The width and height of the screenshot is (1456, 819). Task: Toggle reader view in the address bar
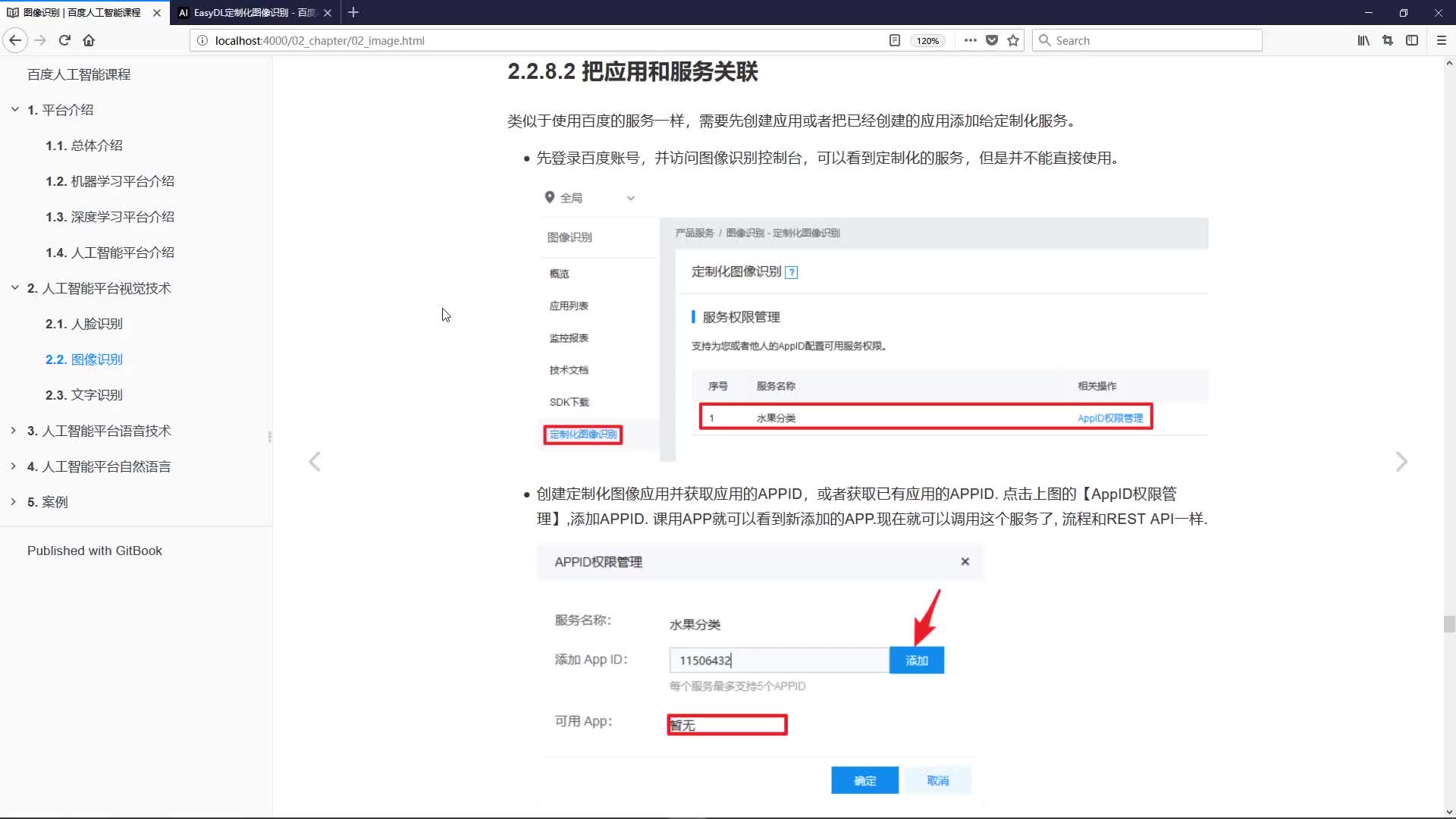895,40
